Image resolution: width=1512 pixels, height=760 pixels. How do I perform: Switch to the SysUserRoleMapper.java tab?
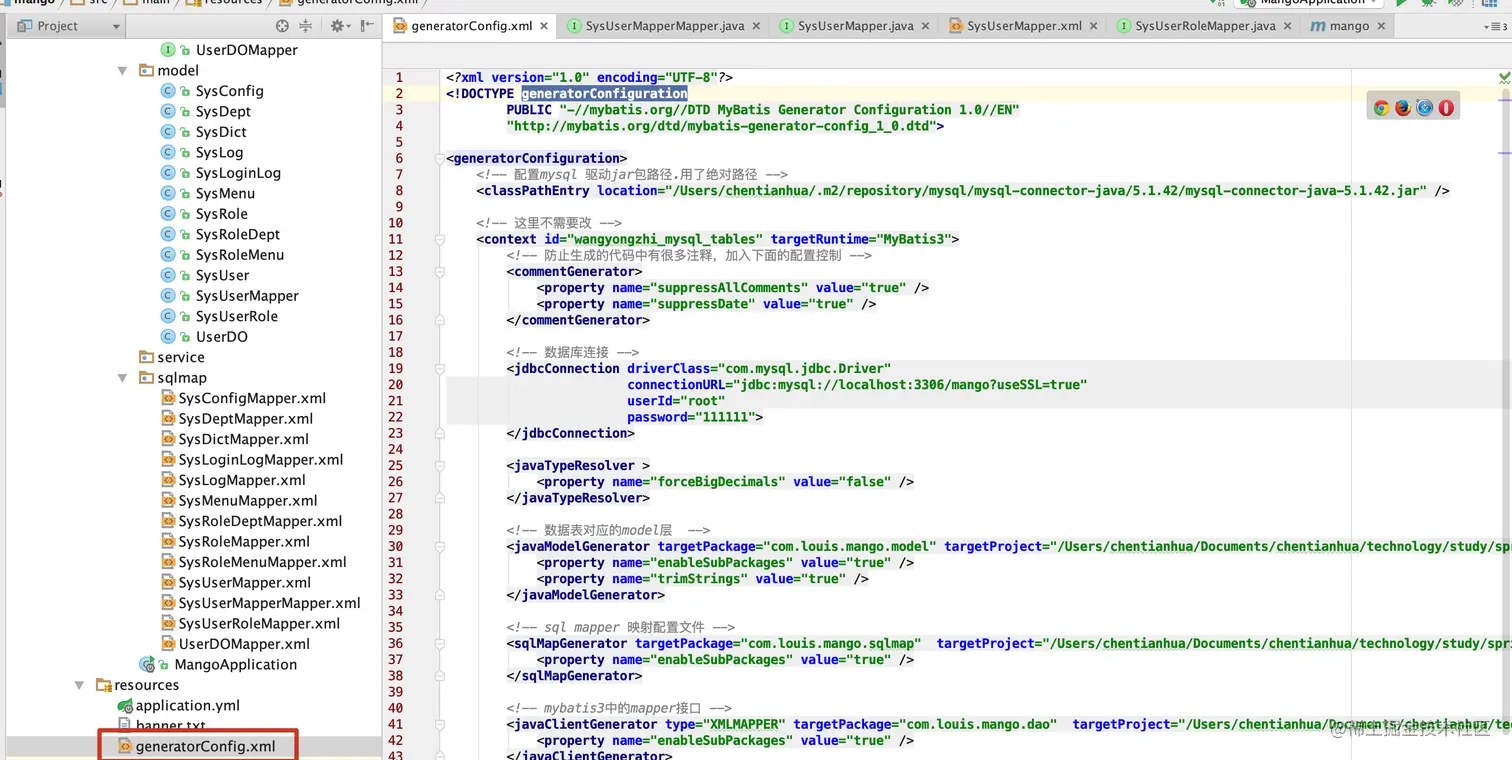pos(1204,26)
